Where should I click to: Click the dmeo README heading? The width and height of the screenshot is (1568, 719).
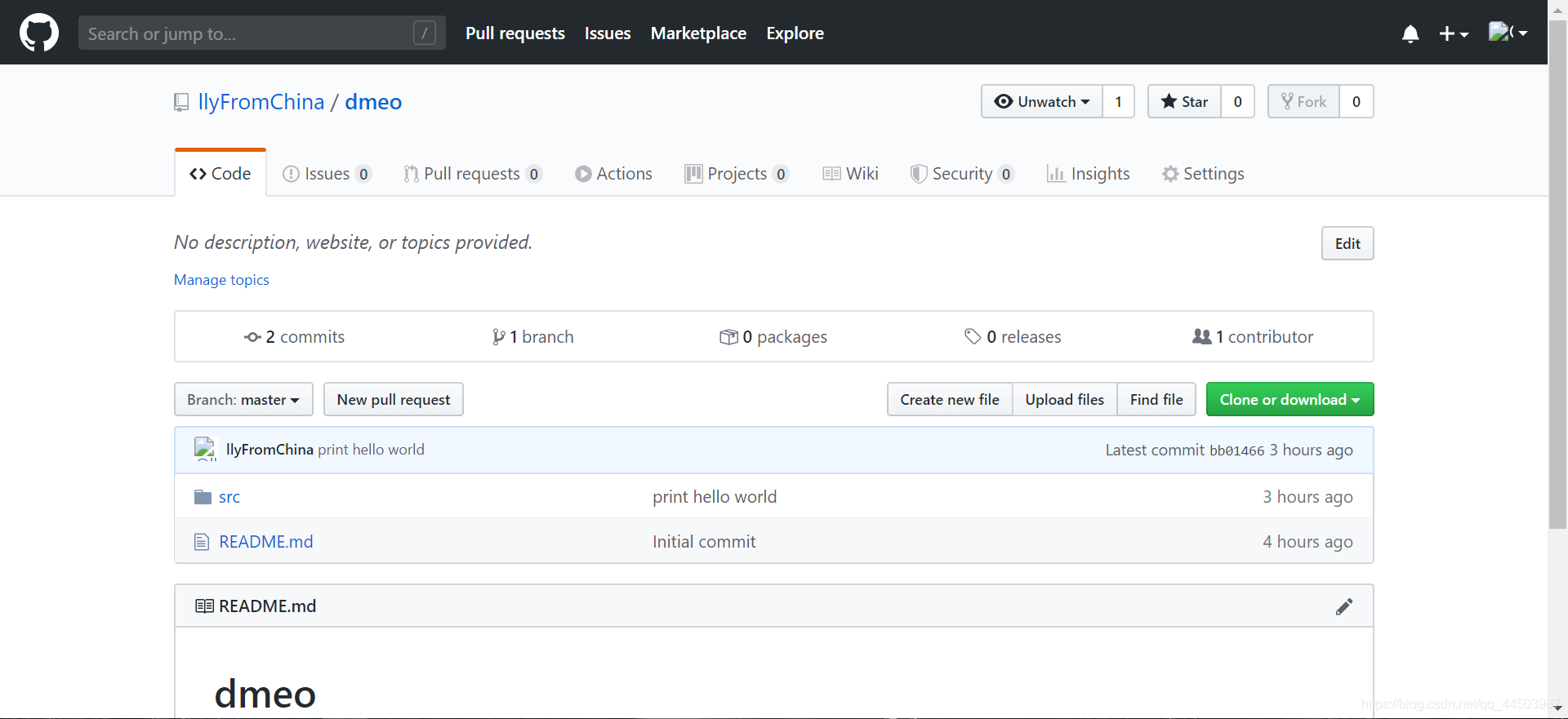tap(265, 695)
